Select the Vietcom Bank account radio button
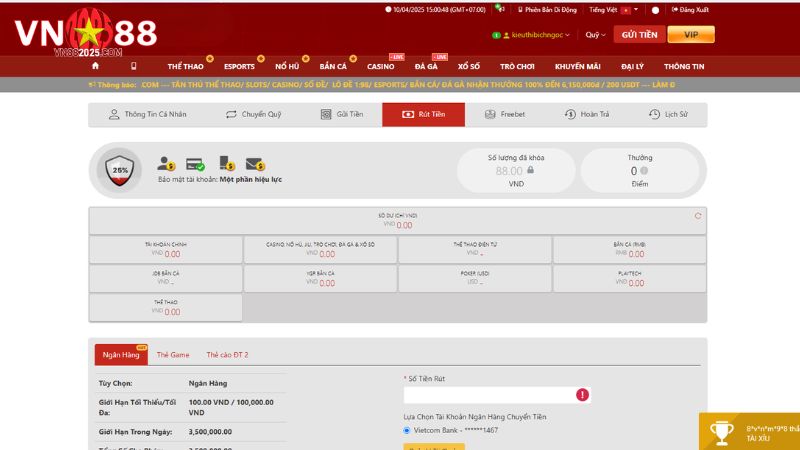The width and height of the screenshot is (800, 450). click(x=407, y=431)
